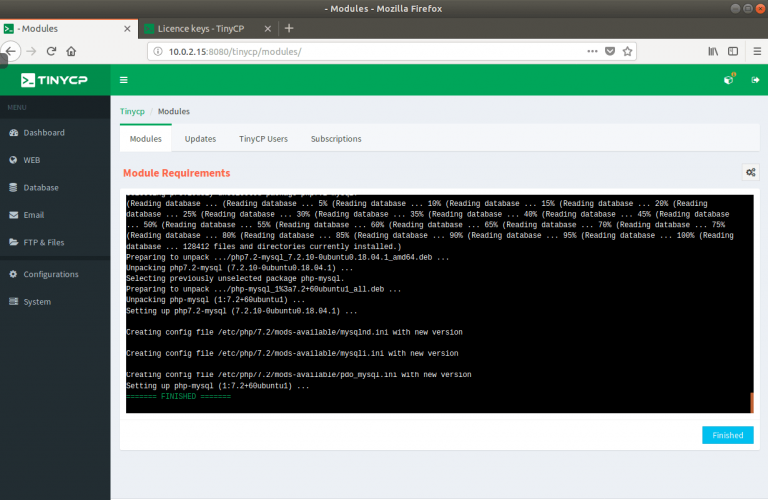Open the WEB section globe icon
This screenshot has height=500, width=768.
(14, 160)
